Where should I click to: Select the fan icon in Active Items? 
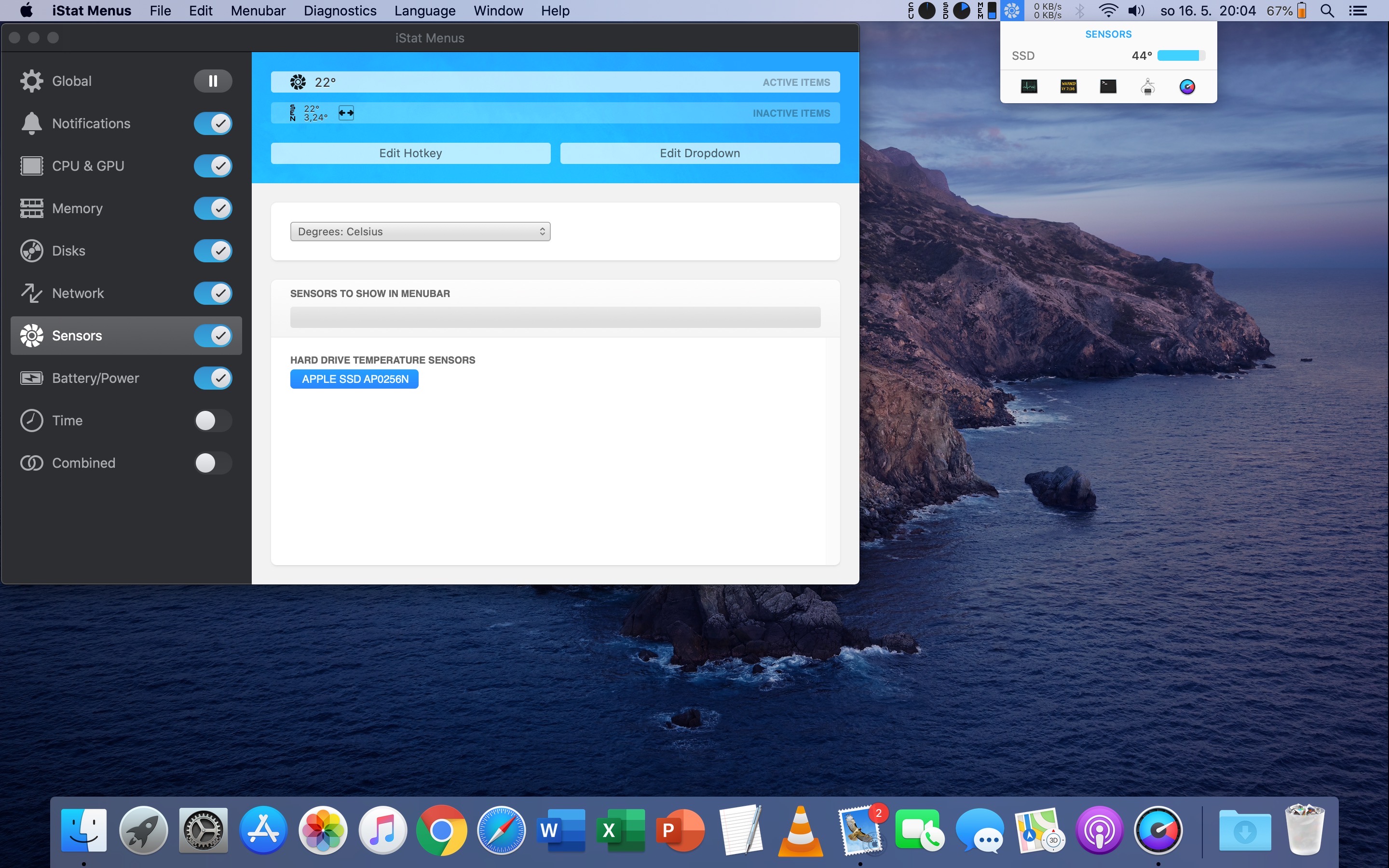pos(298,82)
